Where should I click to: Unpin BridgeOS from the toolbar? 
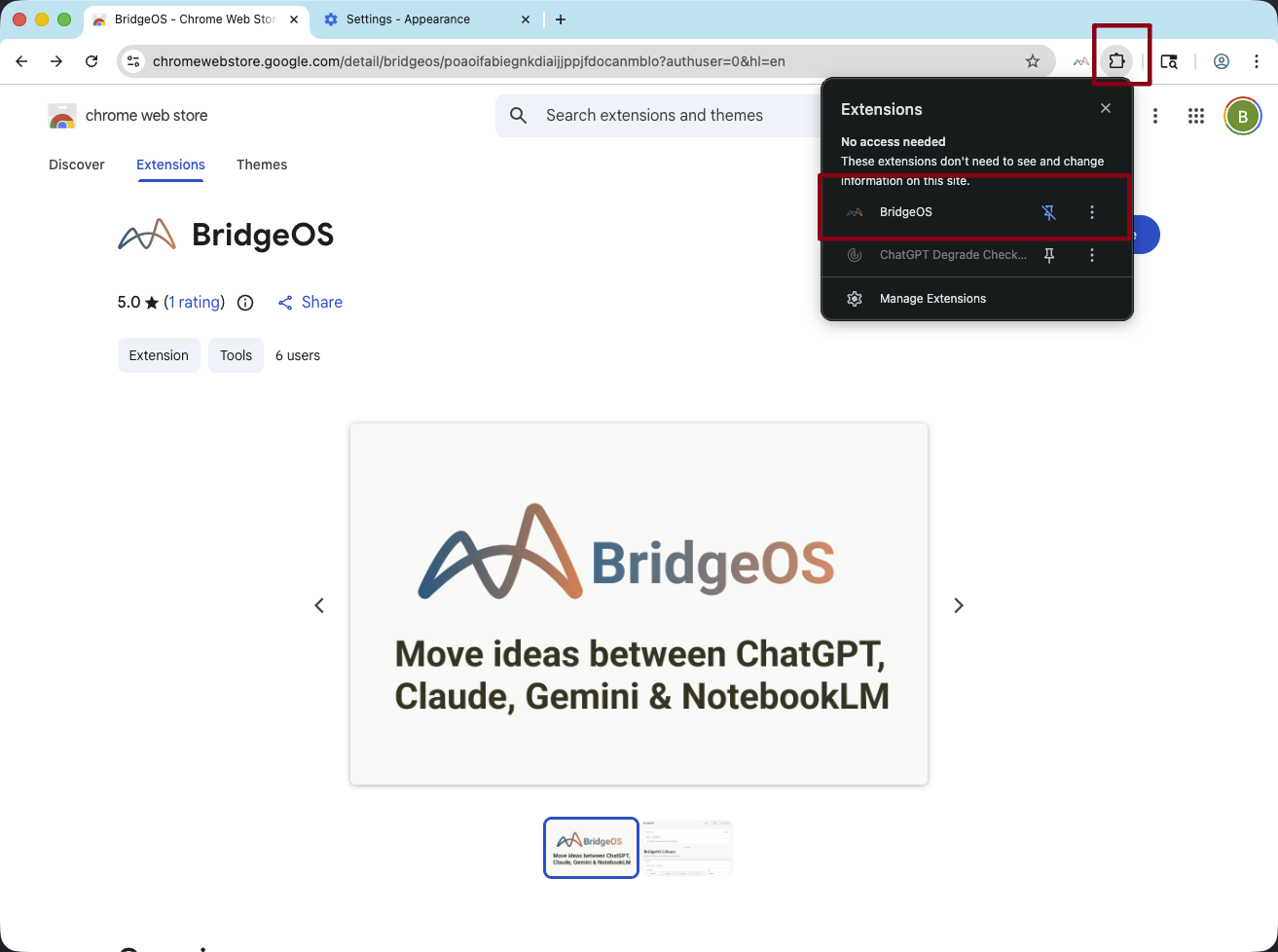click(1048, 212)
